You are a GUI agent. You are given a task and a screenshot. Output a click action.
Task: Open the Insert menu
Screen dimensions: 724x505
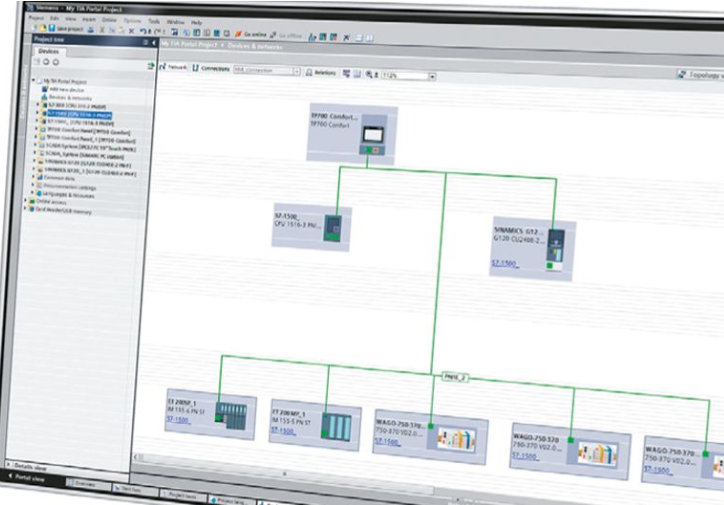pos(89,19)
